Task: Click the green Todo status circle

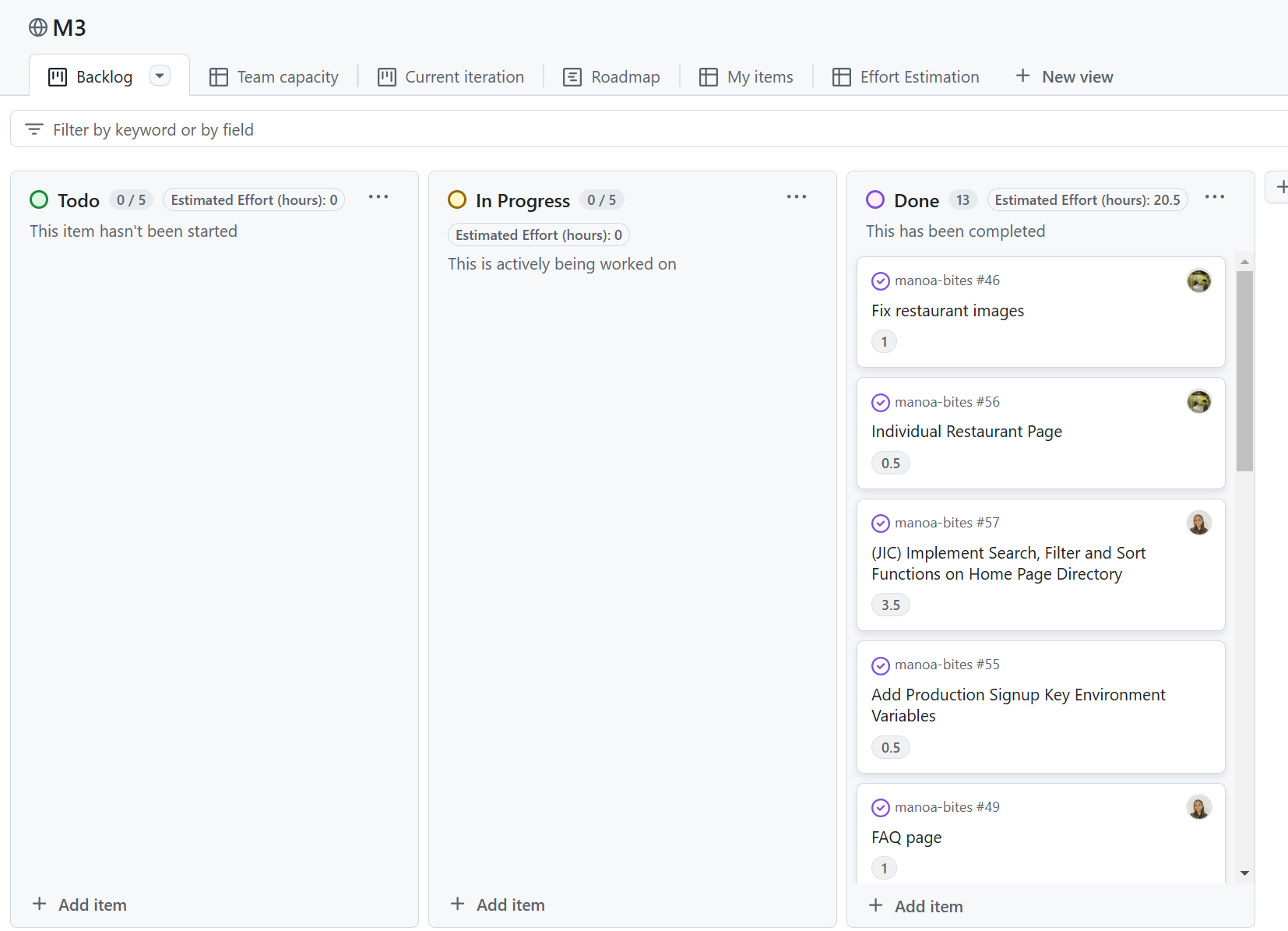Action: pos(39,200)
